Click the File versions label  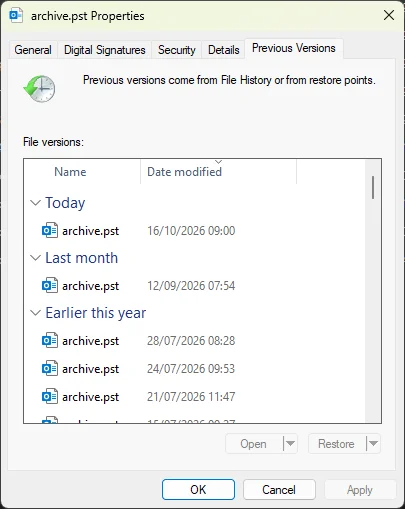coord(53,142)
